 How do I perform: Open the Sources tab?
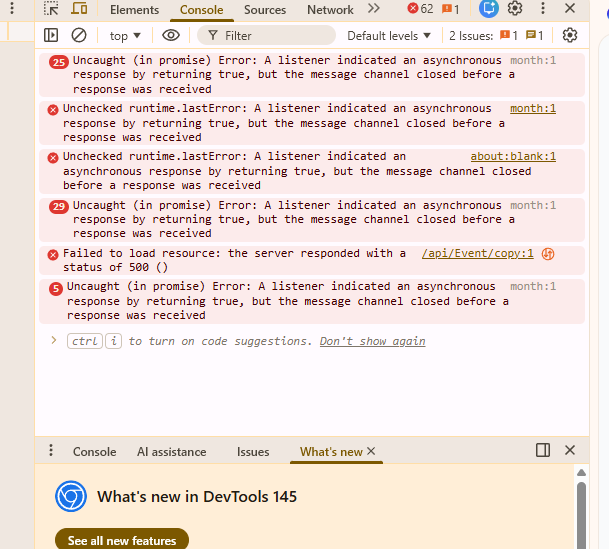coord(265,9)
